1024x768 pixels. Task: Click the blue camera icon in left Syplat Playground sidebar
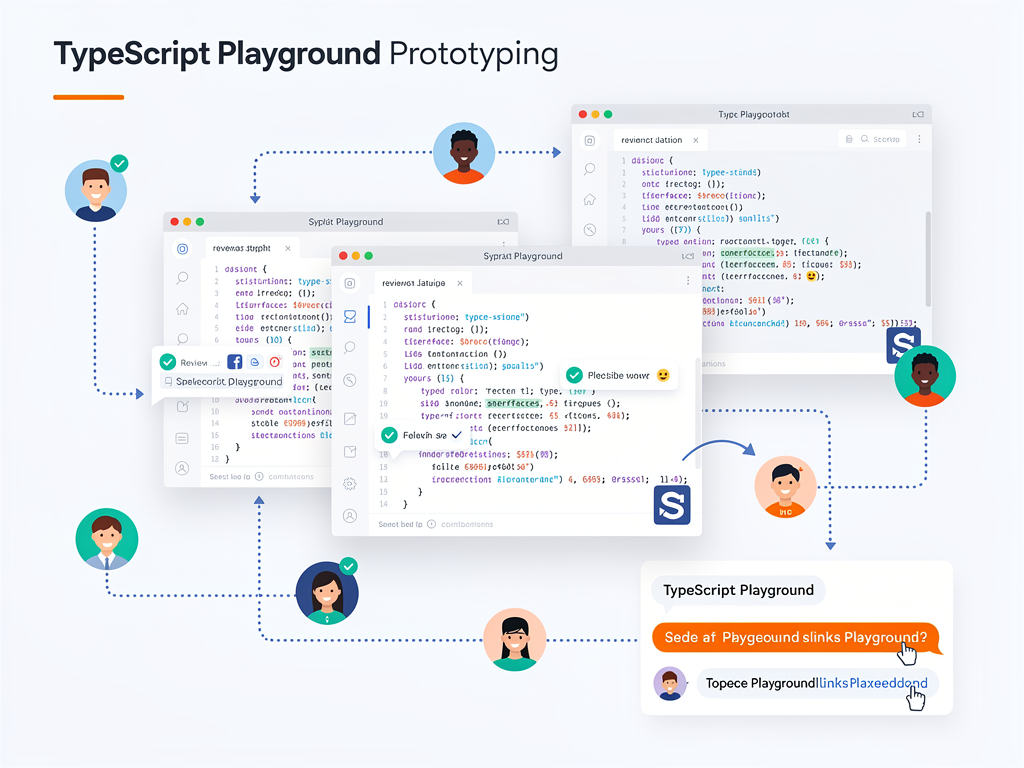tap(182, 249)
